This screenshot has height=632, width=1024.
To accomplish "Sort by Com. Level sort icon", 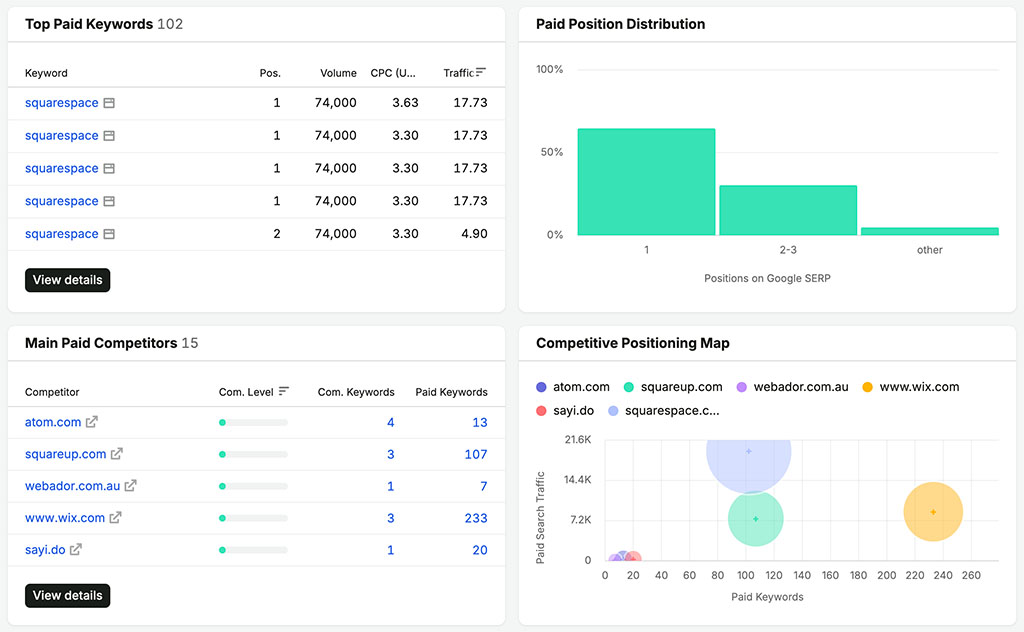I will click(x=283, y=391).
